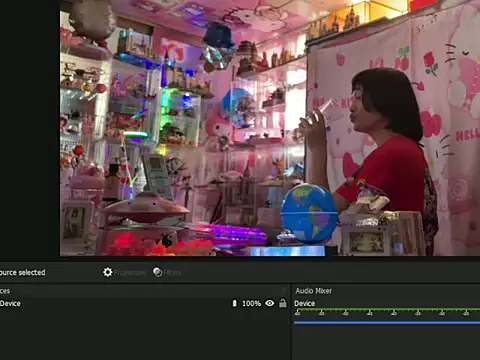Click the Device green audio level meter

coord(387,310)
